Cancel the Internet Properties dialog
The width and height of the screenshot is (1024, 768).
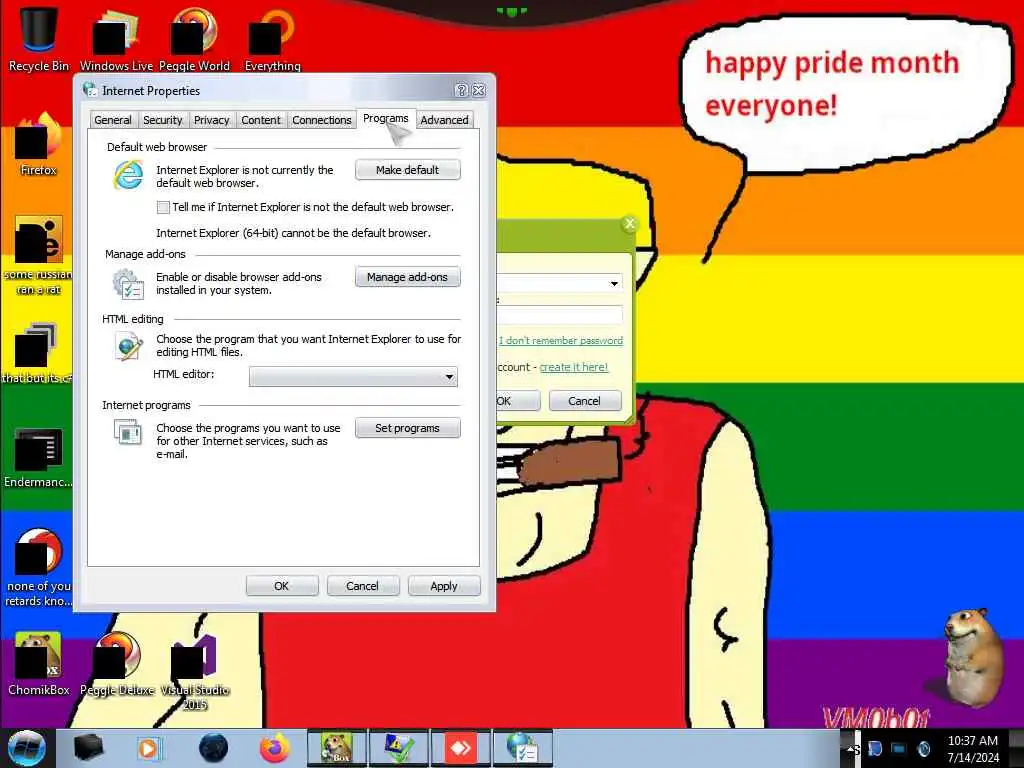pos(362,586)
